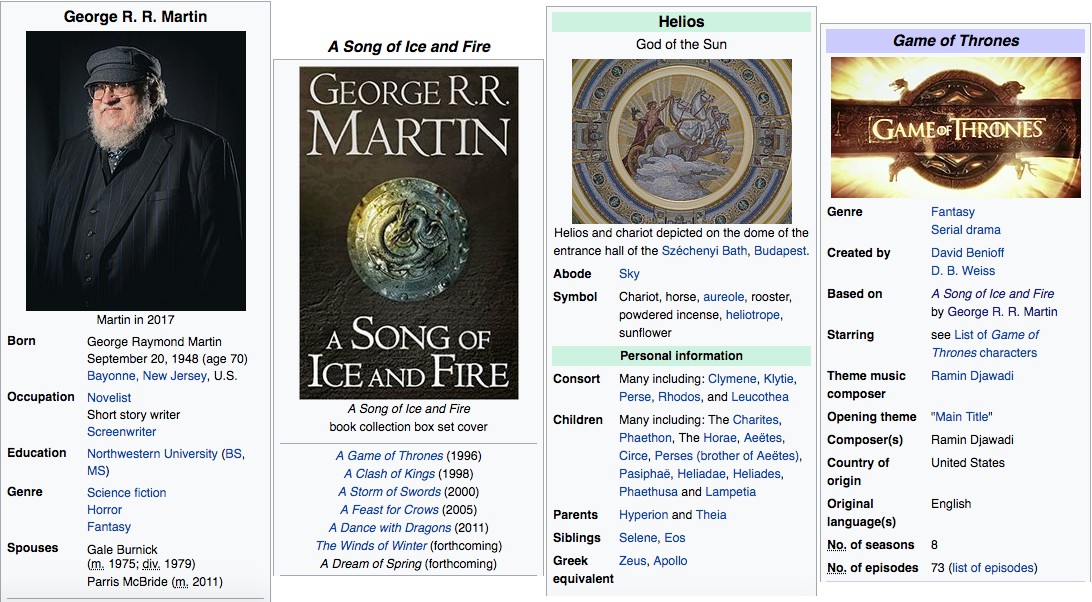
Task: Follow the Bayonne link
Action: click(111, 376)
